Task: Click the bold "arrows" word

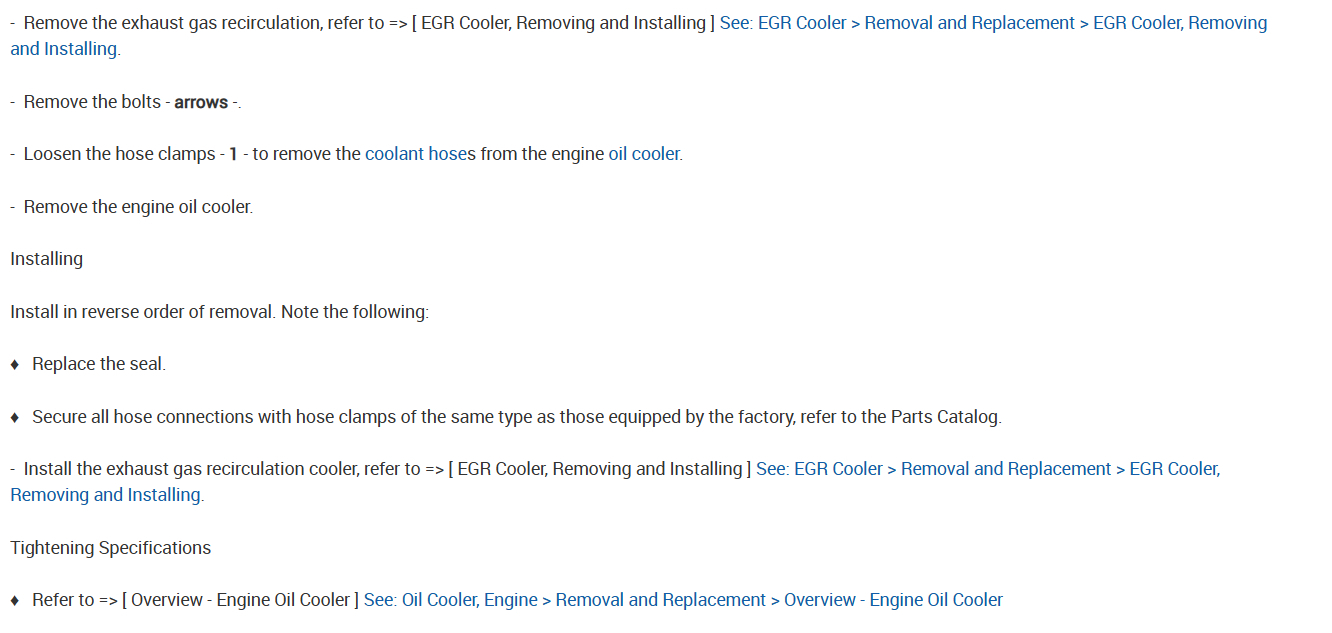Action: [201, 102]
